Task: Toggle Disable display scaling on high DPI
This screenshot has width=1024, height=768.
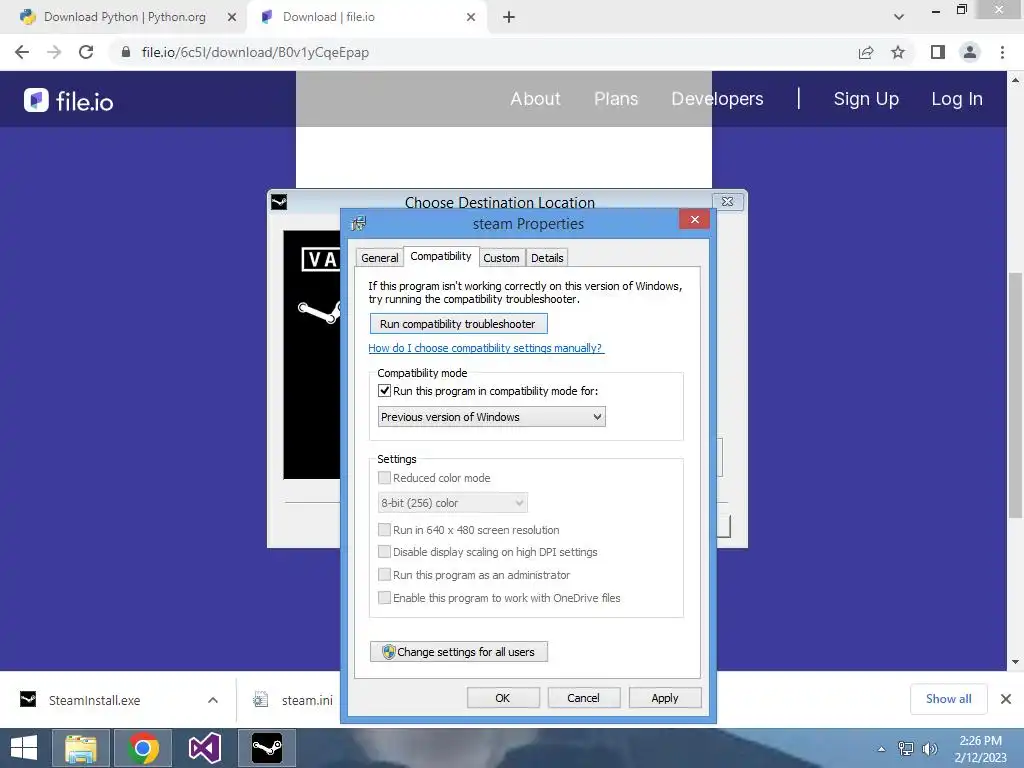Action: (x=385, y=552)
